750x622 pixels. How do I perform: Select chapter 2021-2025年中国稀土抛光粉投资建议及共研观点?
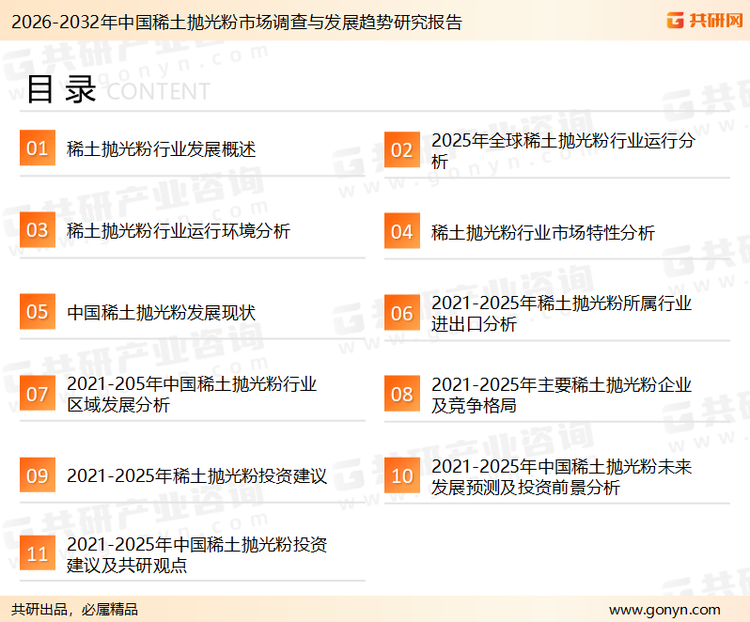(x=197, y=555)
